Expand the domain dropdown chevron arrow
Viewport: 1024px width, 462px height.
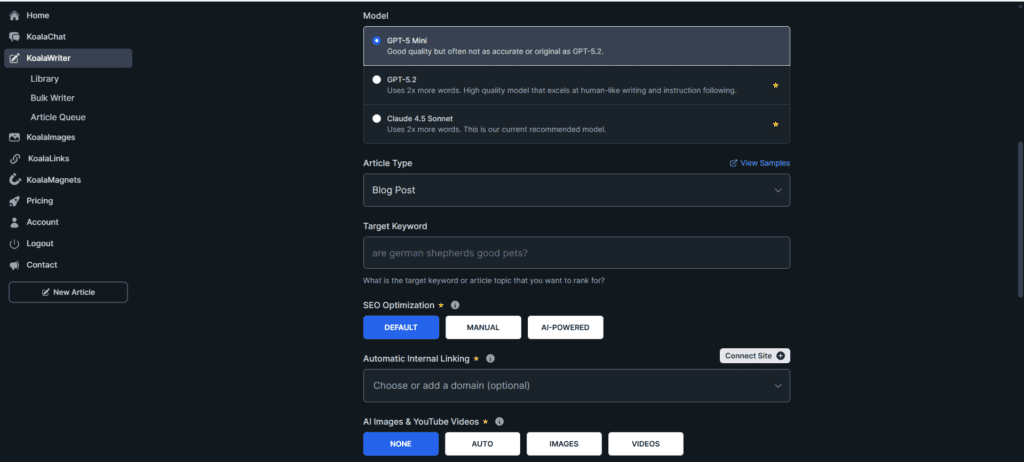tap(778, 386)
